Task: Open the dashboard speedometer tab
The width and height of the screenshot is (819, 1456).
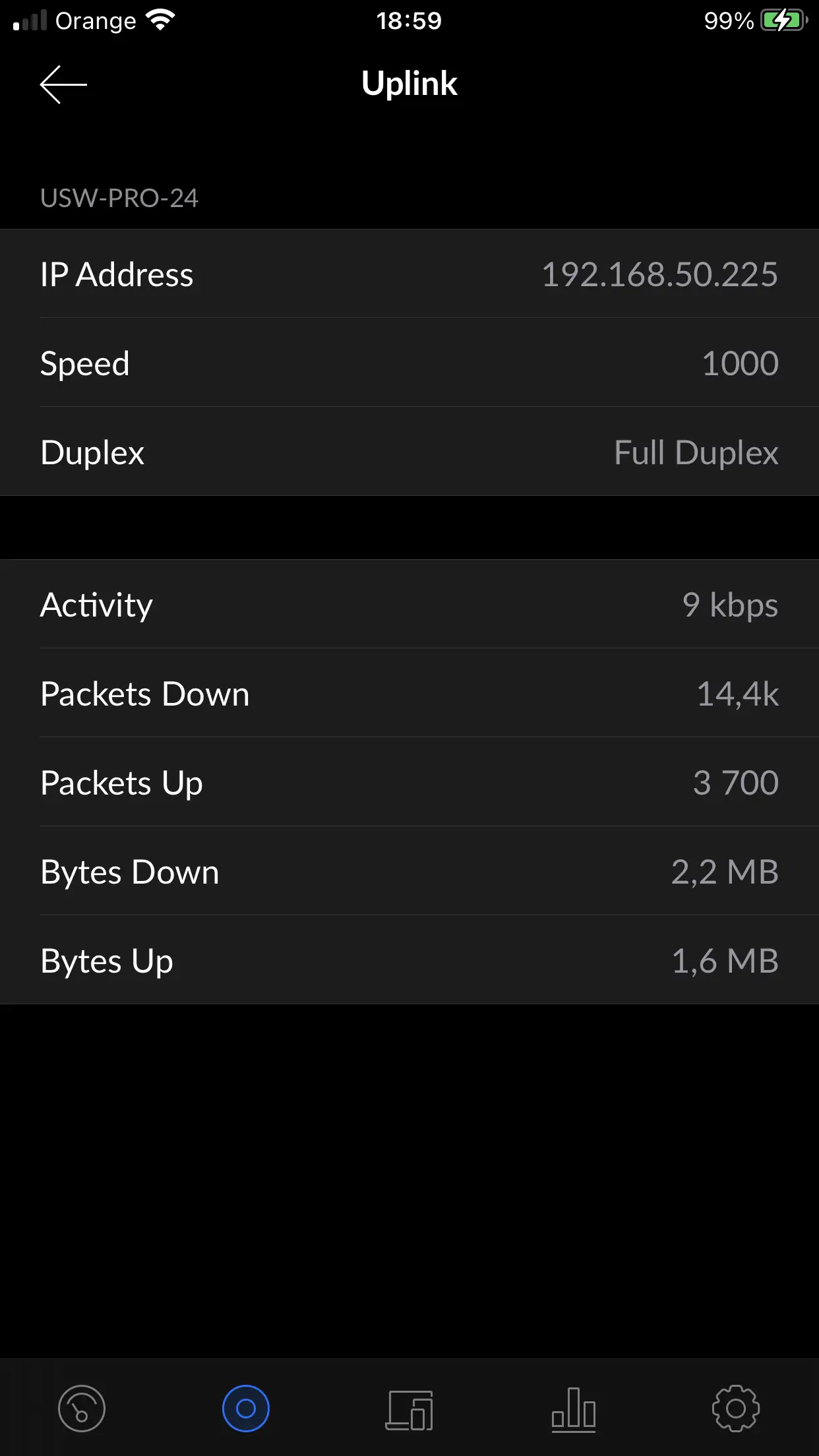Action: click(82, 1409)
